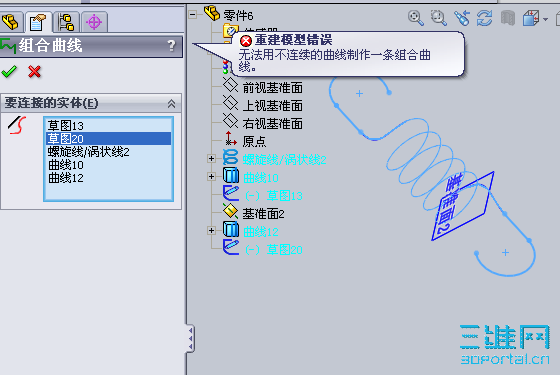
Task: Click the sketch icon of 草图13
Action: click(231, 193)
